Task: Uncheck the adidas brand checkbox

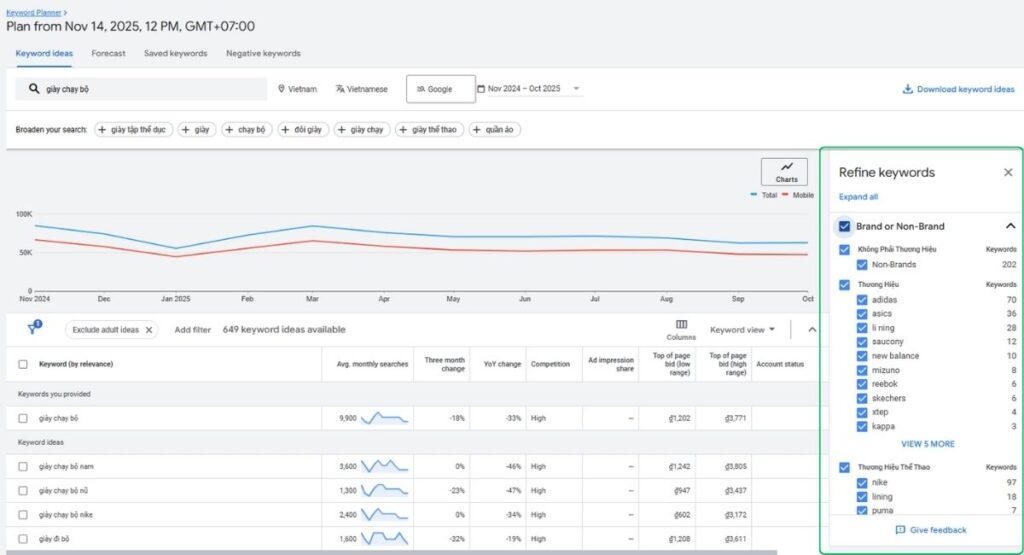Action: point(862,300)
